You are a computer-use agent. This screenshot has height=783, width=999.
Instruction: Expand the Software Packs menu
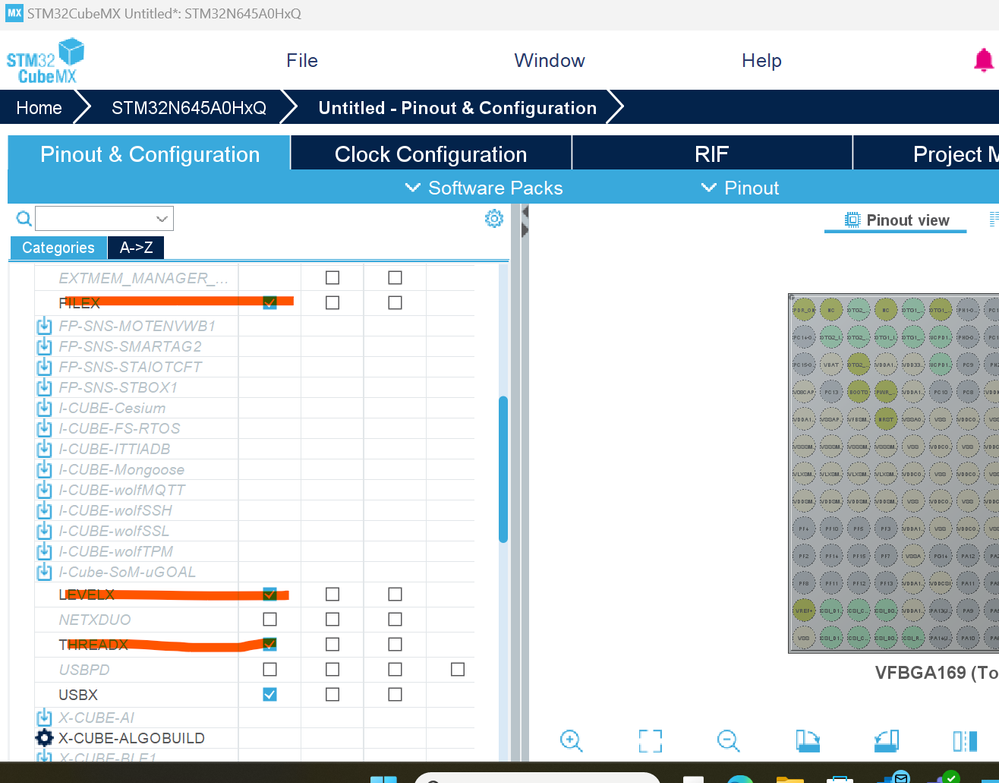click(484, 188)
